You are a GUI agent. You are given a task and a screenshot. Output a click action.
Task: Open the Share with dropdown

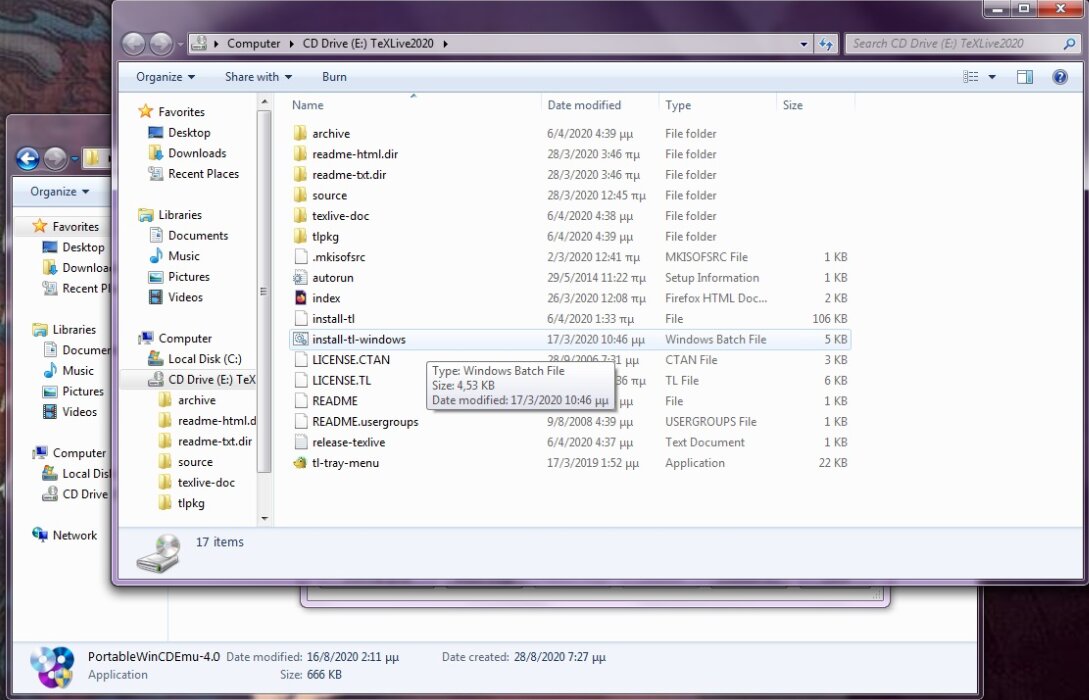coord(258,77)
